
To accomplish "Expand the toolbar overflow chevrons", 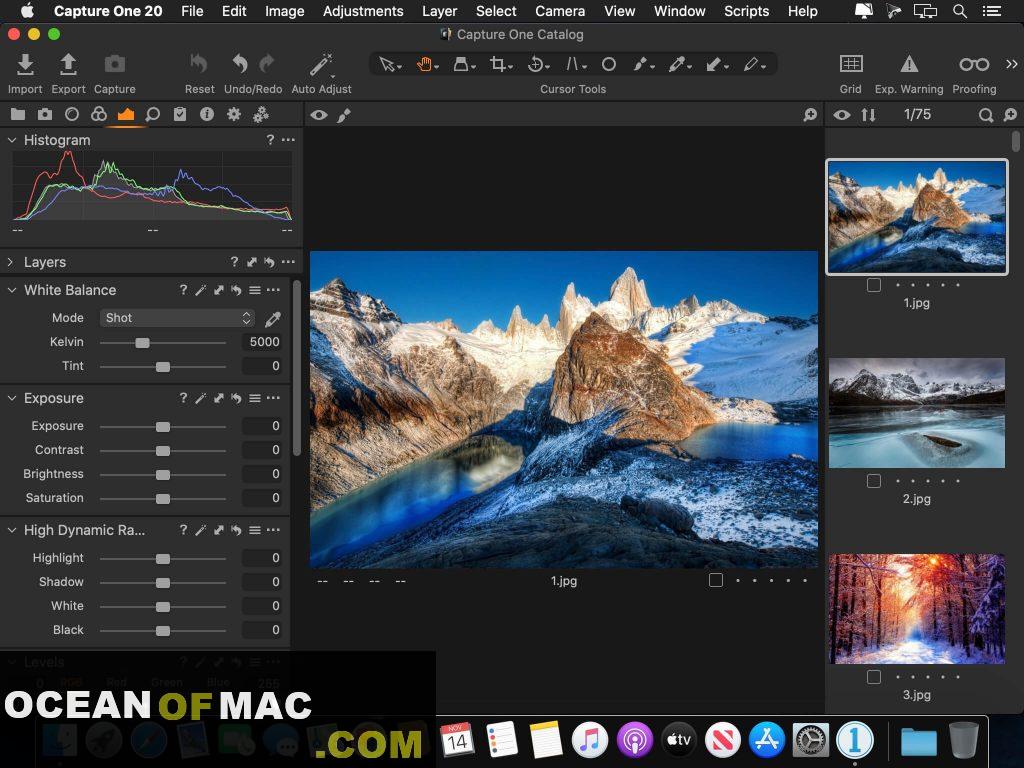I will [x=1012, y=64].
